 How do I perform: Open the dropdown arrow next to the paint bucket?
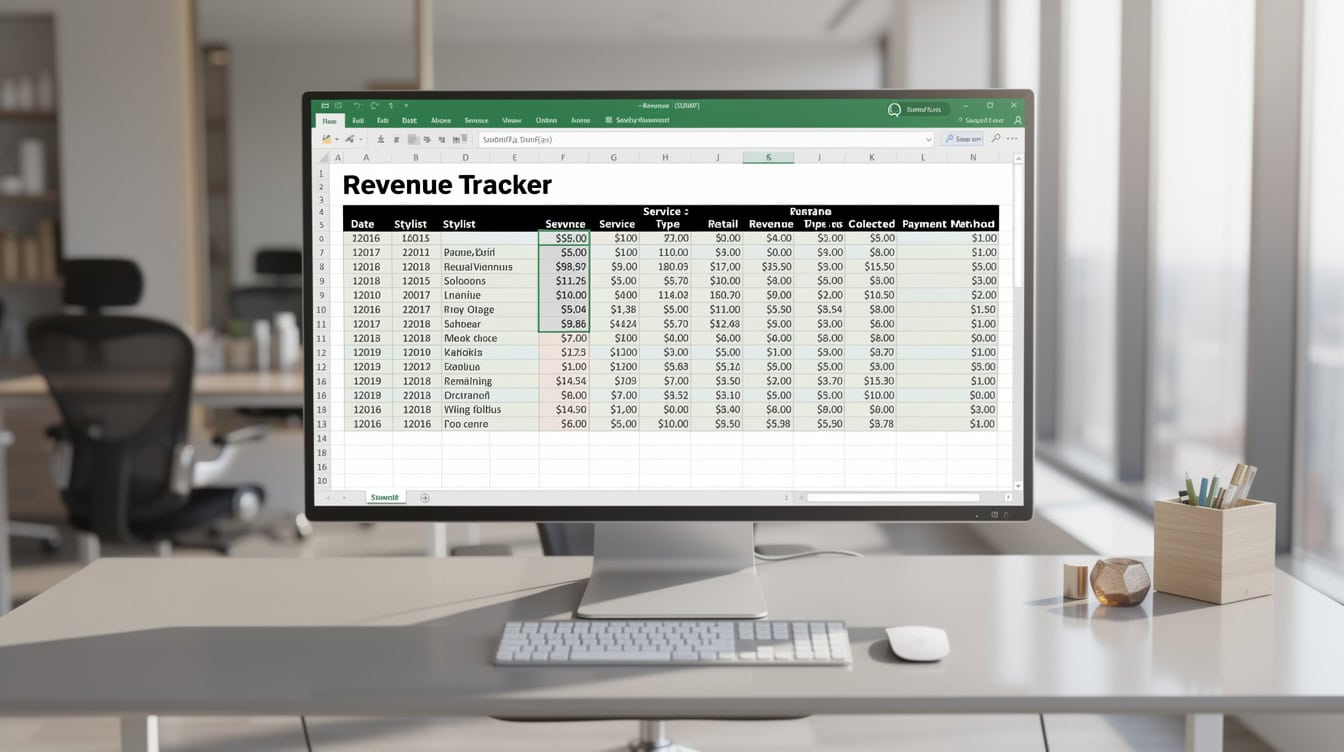point(337,139)
